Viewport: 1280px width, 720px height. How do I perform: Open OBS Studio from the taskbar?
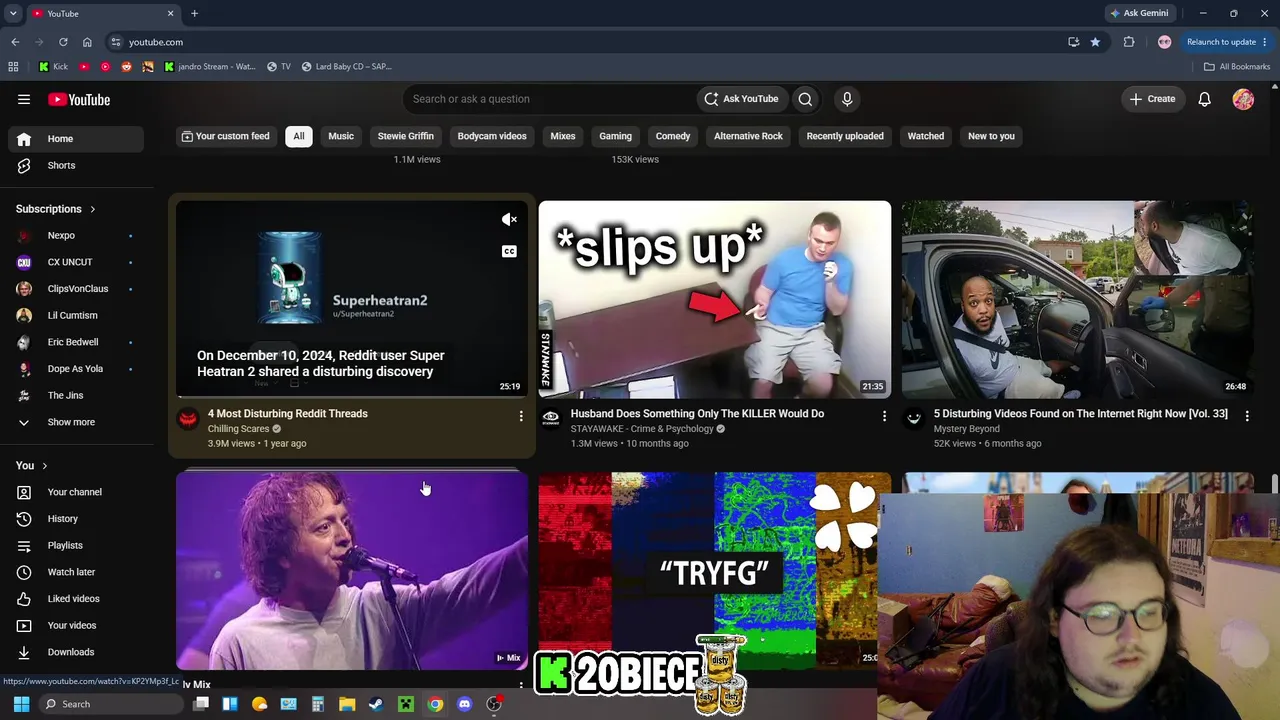click(x=494, y=704)
